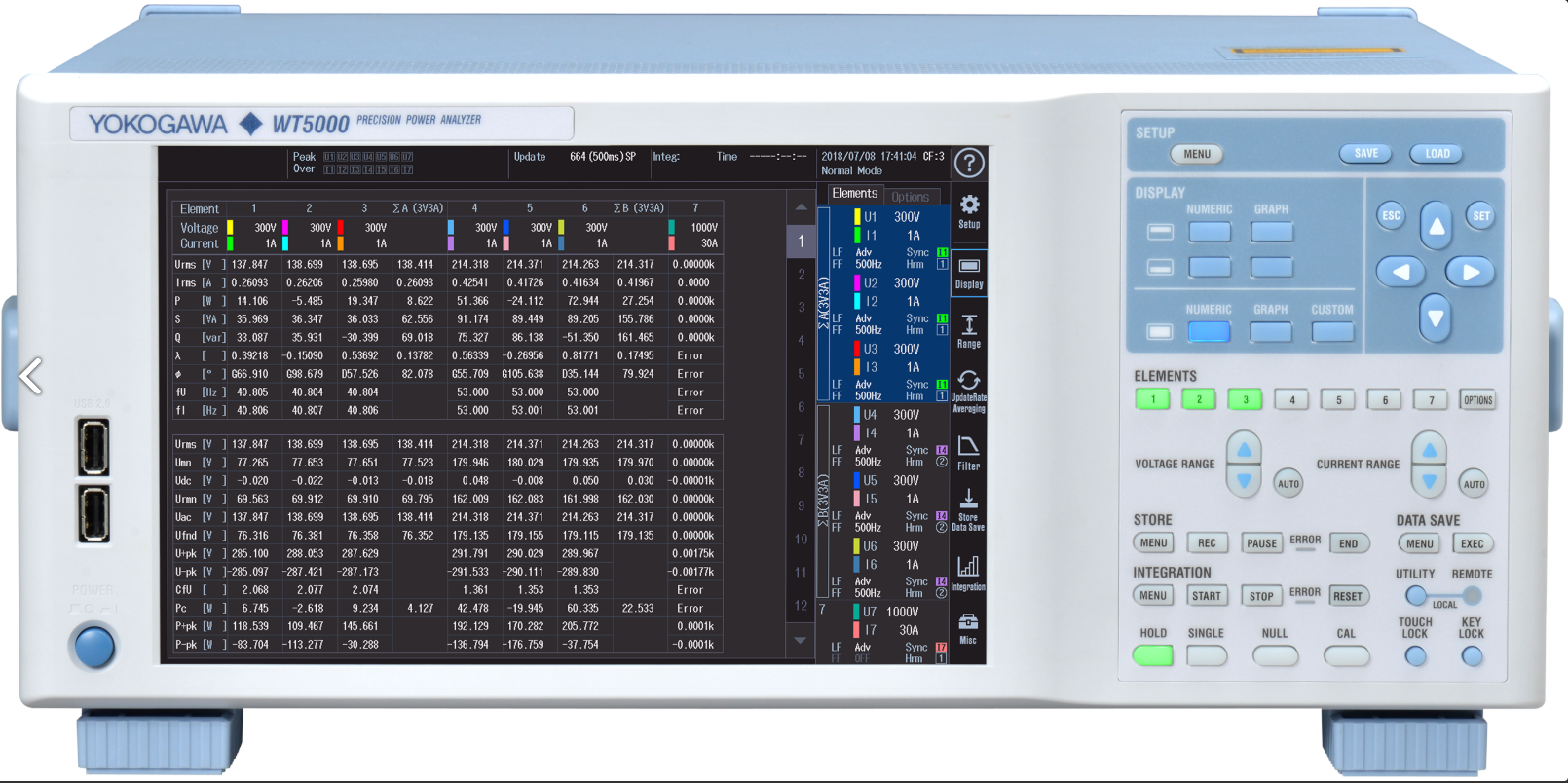
Task: Toggle the KEY LOCK button
Action: coord(1472,656)
